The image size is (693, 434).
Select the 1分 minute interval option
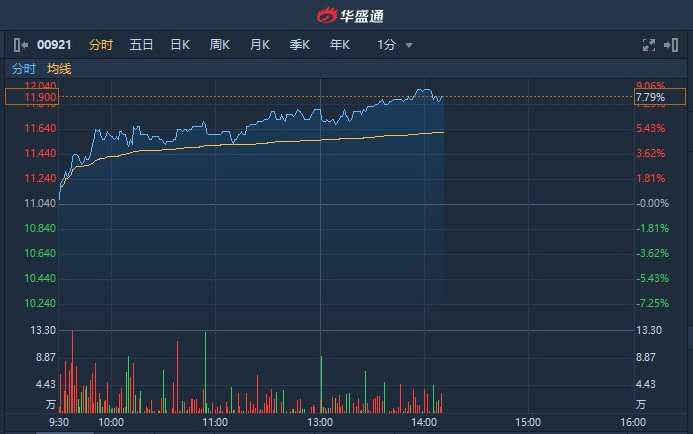[x=387, y=45]
